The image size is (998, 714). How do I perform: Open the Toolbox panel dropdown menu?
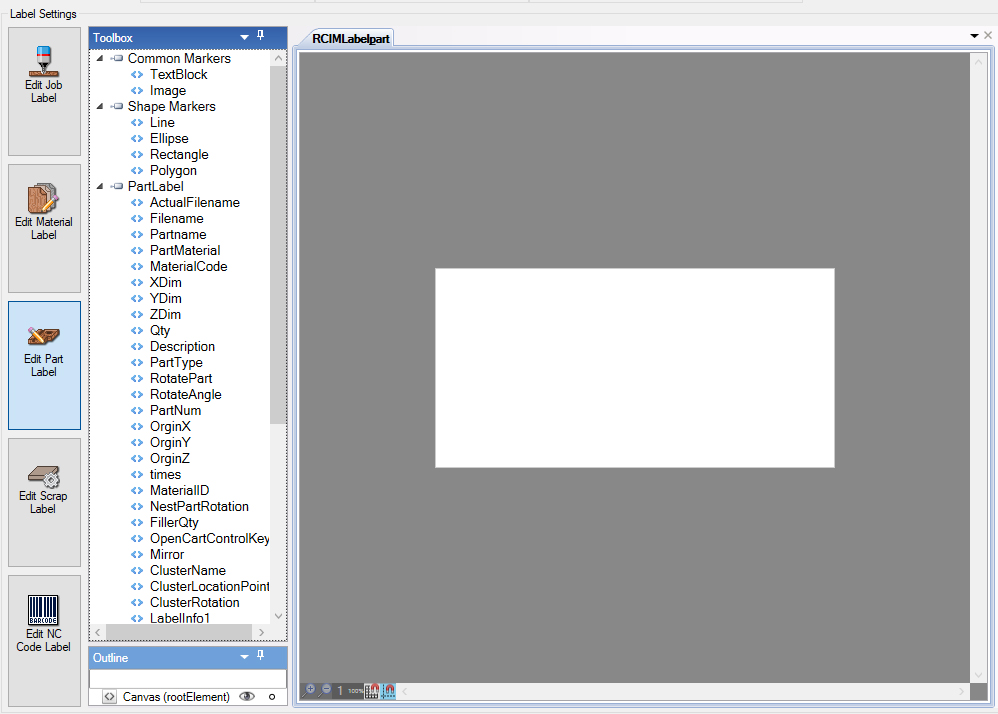point(242,36)
